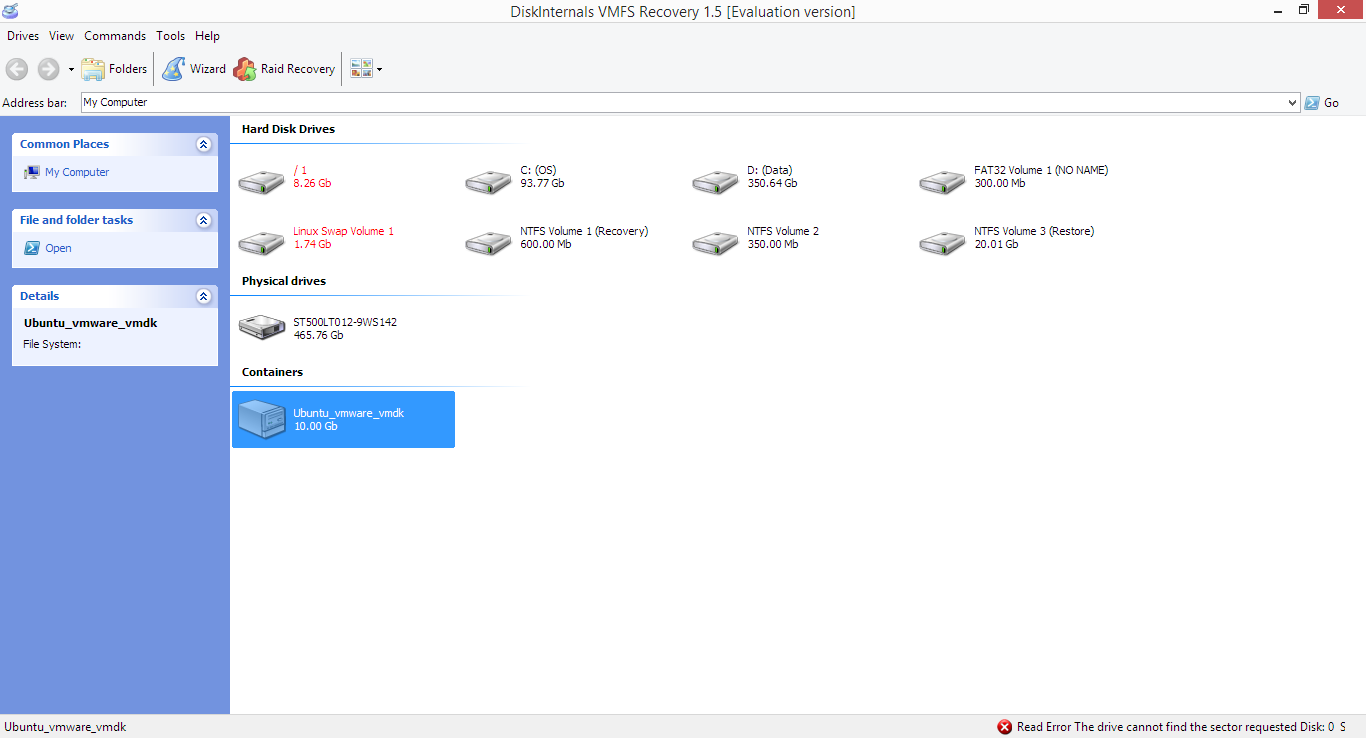Click 'File System:' label in Details
This screenshot has height=738, width=1366.
click(52, 344)
